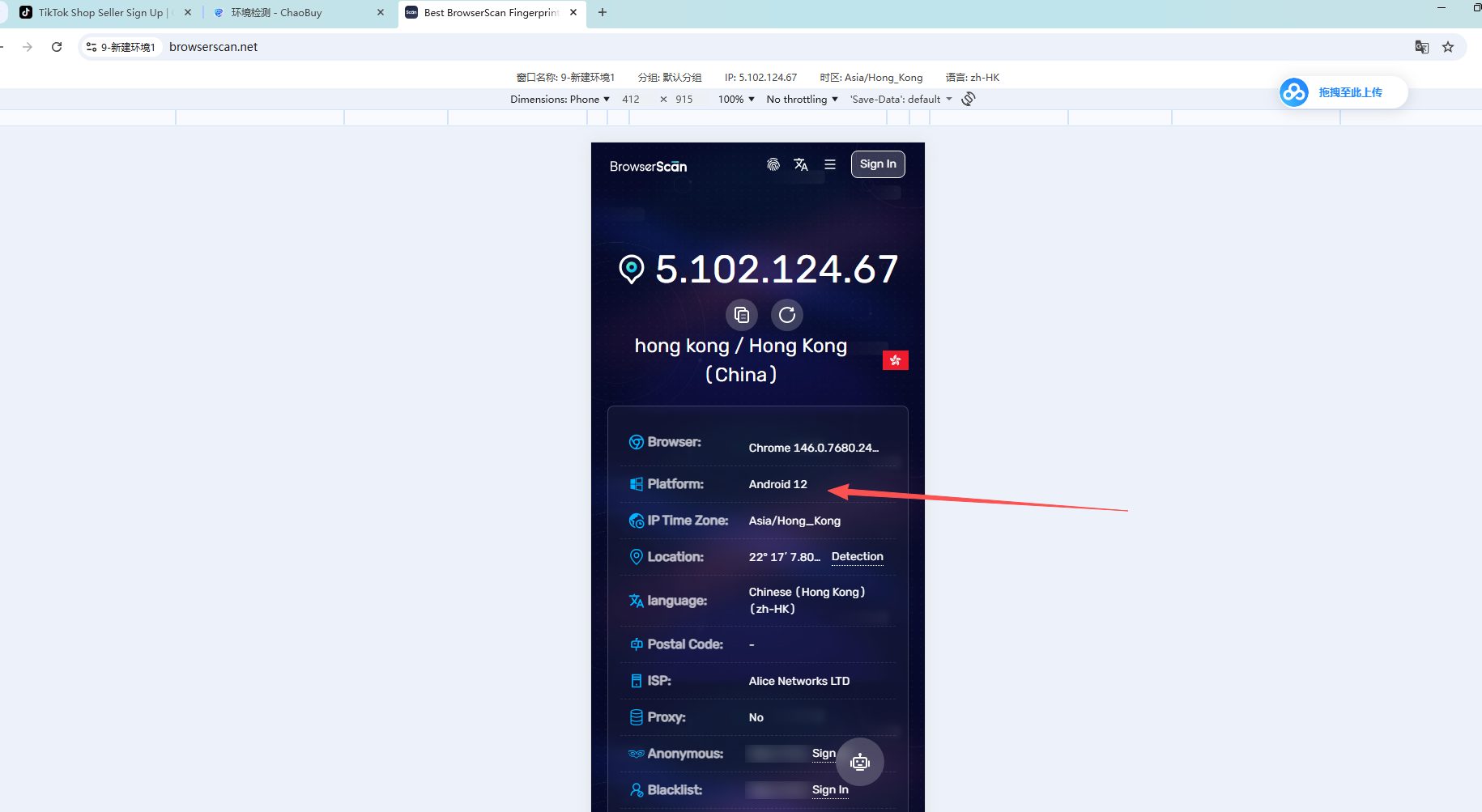This screenshot has width=1482, height=812.
Task: Click the location pin icon beside the IP
Action: pyautogui.click(x=632, y=269)
